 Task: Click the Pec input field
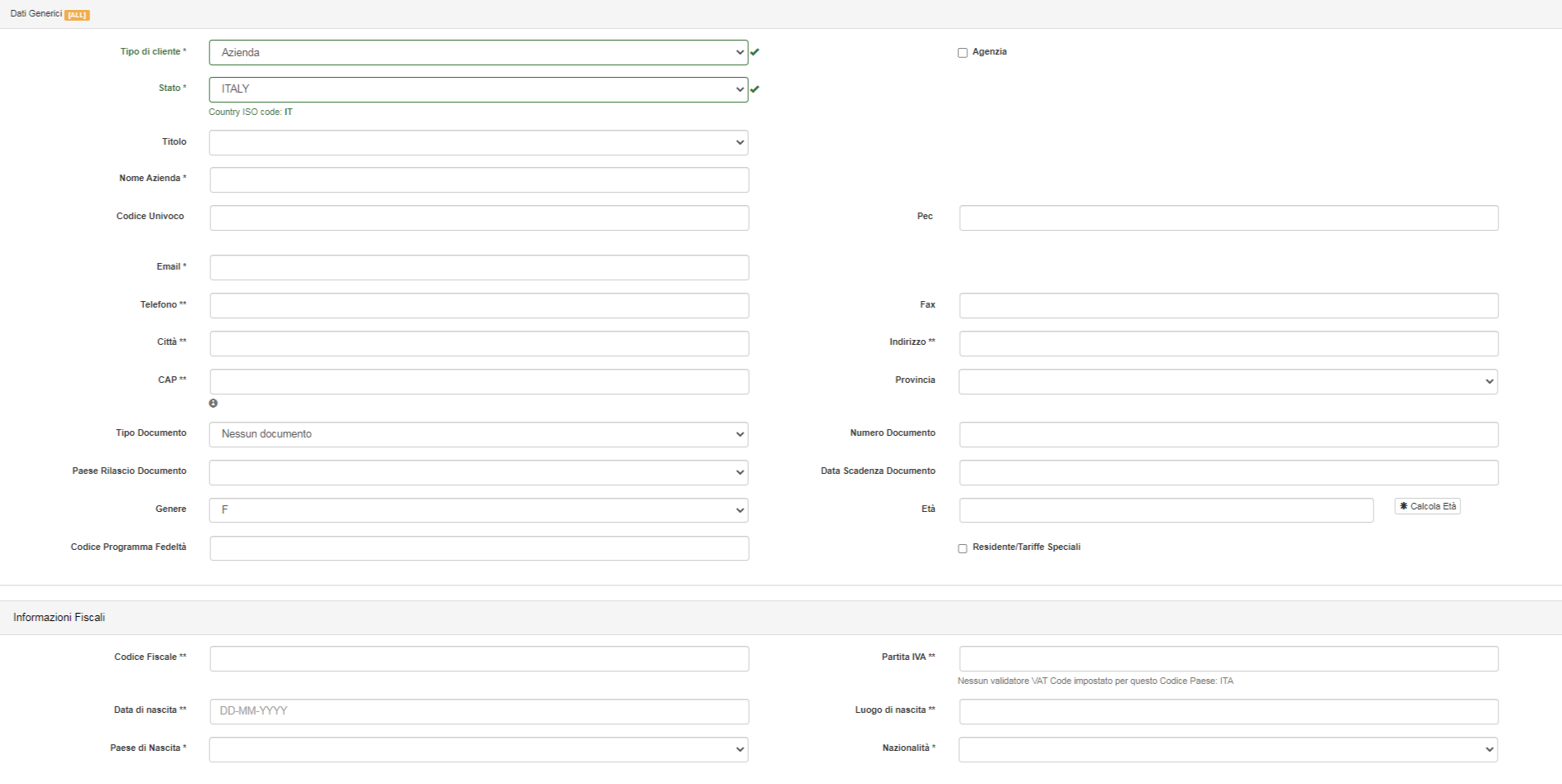tap(1229, 218)
